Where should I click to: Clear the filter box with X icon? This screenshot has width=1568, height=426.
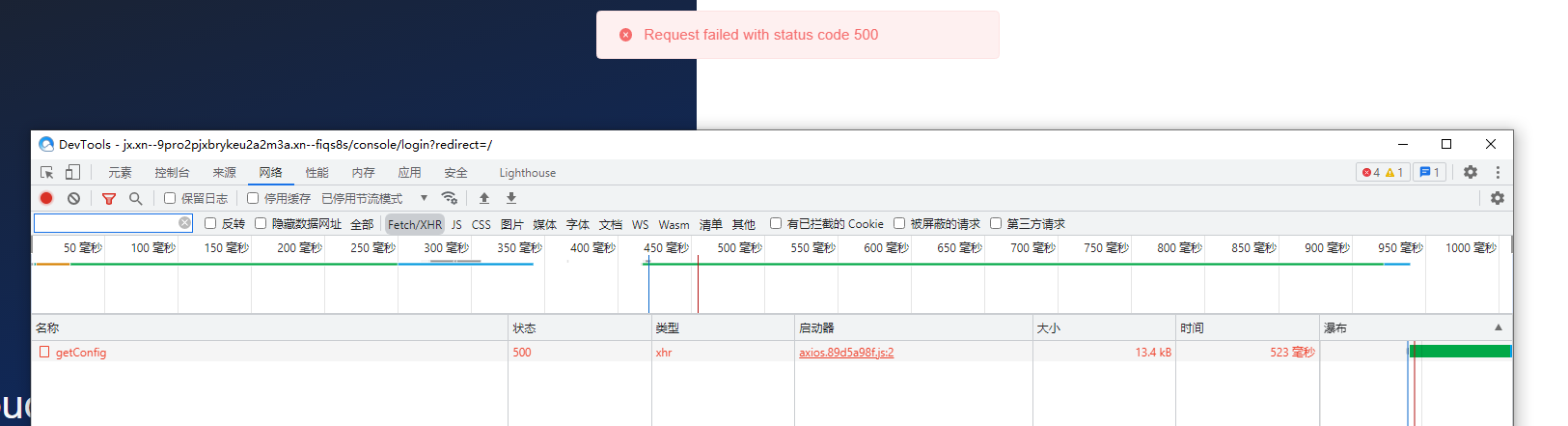click(x=184, y=223)
